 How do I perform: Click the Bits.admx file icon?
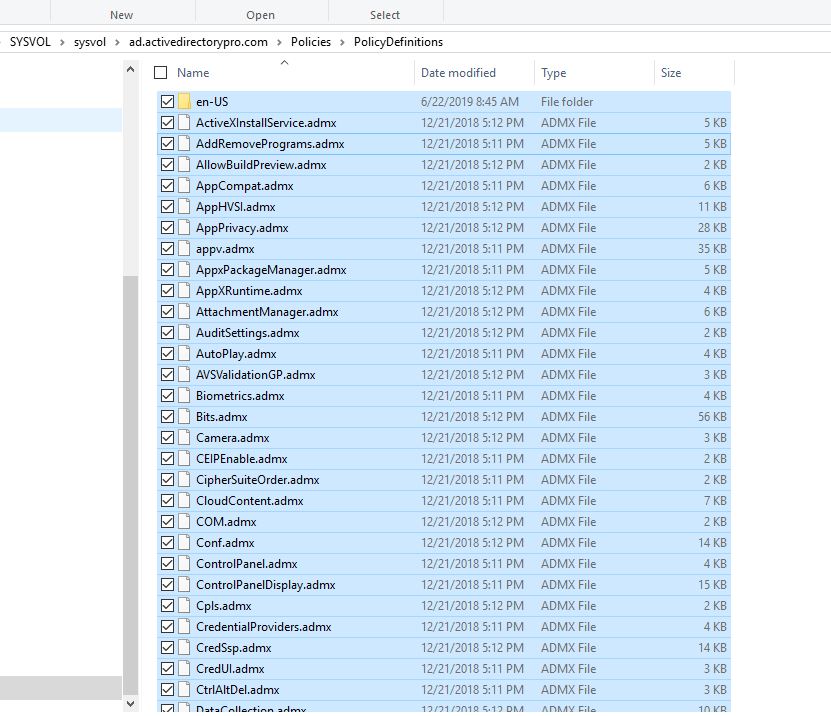pyautogui.click(x=184, y=417)
